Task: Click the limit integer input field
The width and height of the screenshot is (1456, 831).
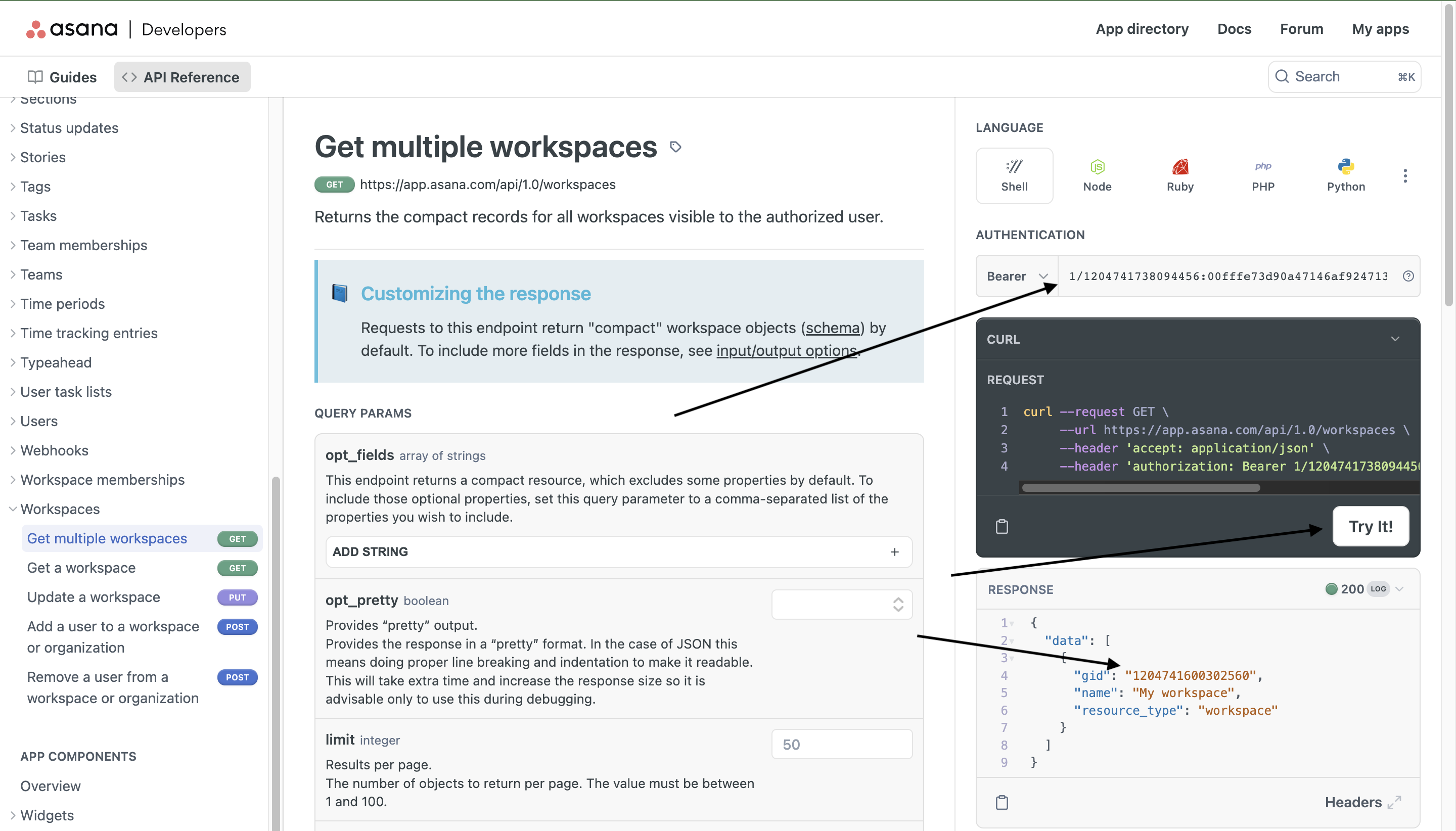Action: (x=841, y=744)
